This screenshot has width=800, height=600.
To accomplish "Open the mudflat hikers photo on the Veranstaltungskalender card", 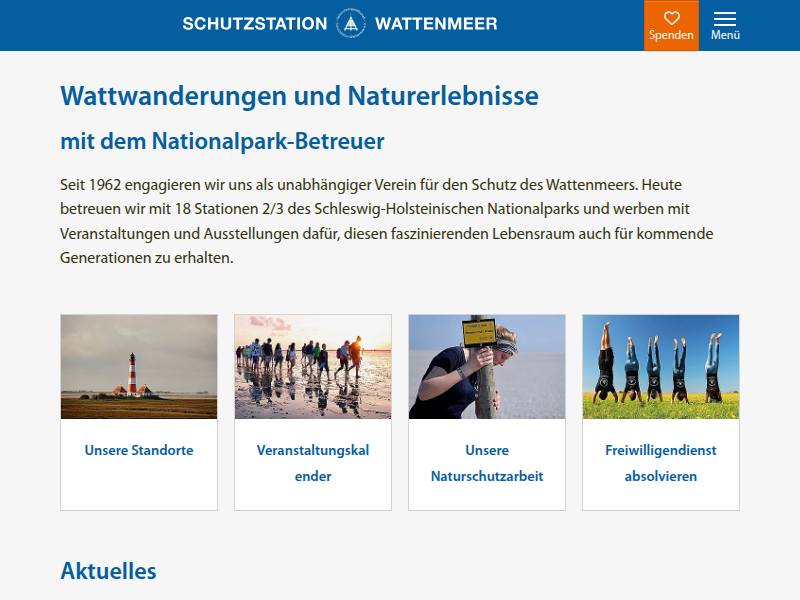I will coord(312,366).
